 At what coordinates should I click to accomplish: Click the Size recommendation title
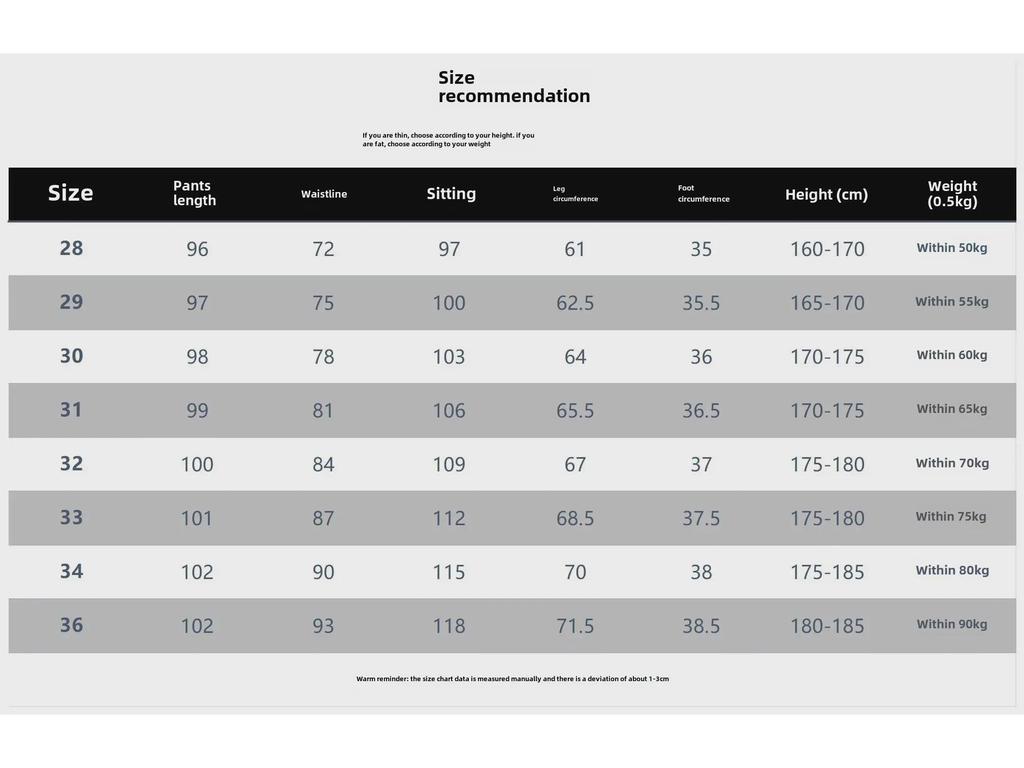514,87
